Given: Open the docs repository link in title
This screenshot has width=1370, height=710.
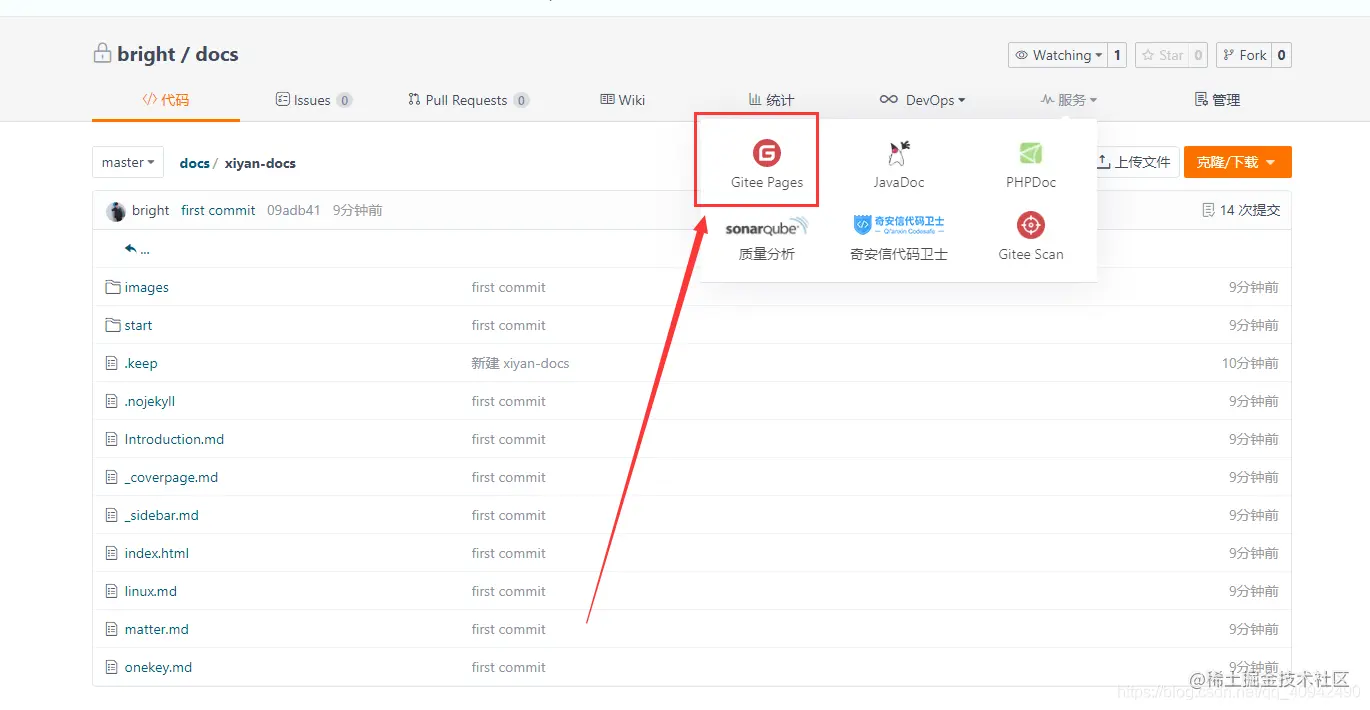Looking at the screenshot, I should (217, 54).
